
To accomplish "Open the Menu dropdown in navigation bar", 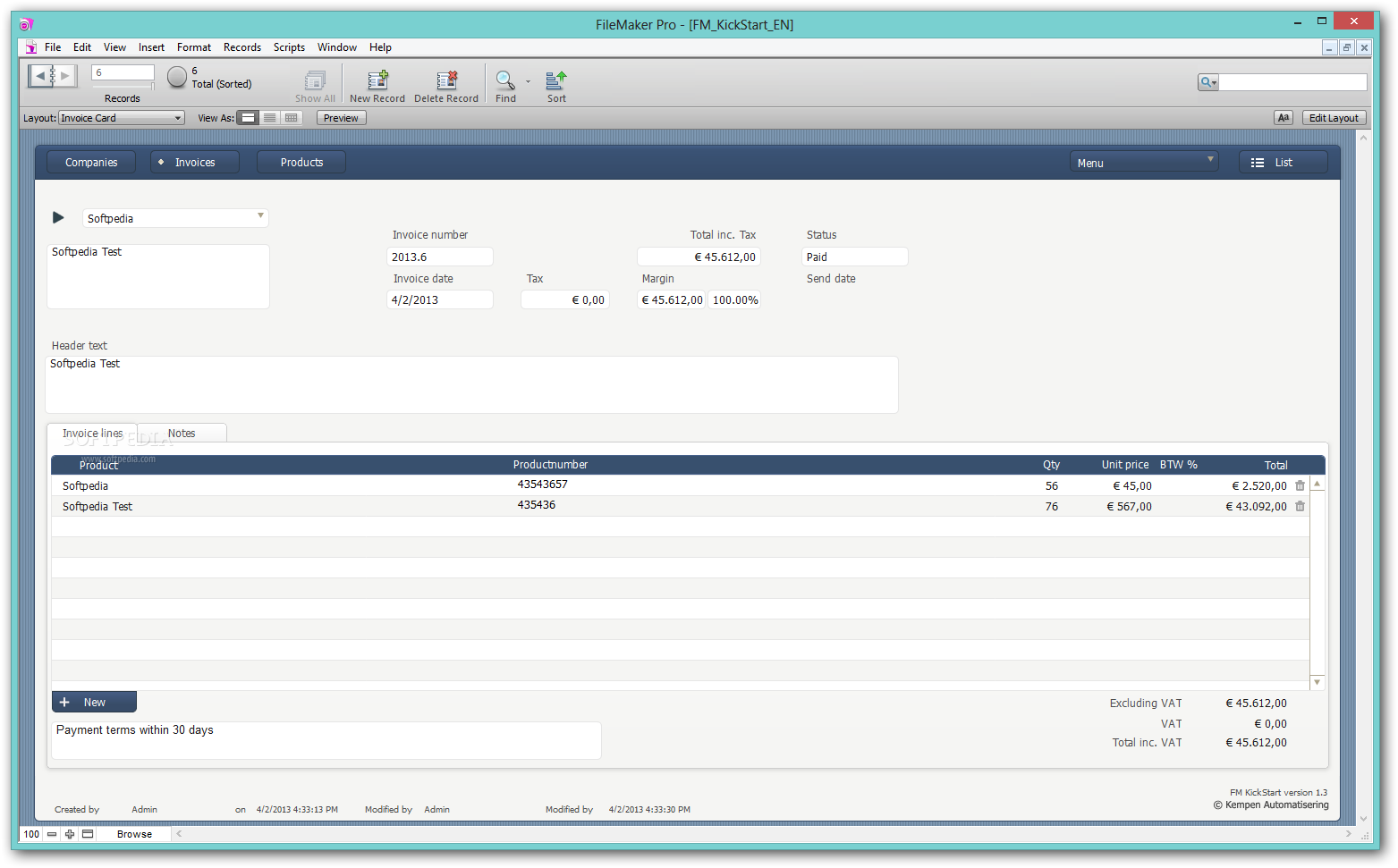I will 1144,162.
